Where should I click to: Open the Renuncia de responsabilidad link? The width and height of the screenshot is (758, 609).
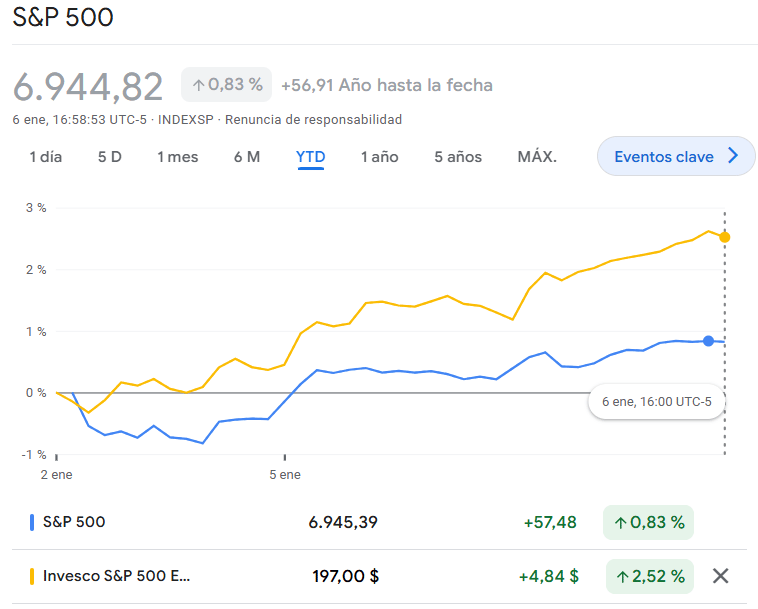(x=314, y=120)
